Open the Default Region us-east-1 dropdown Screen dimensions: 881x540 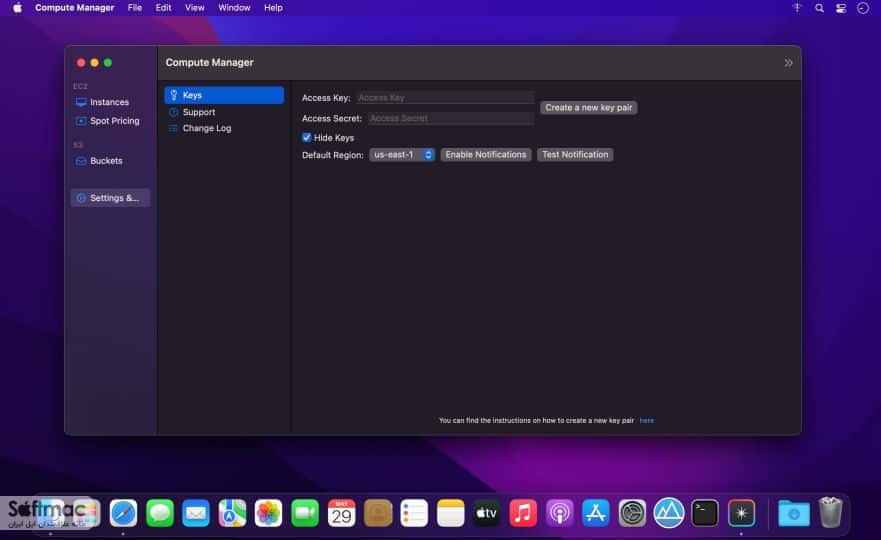(x=402, y=155)
